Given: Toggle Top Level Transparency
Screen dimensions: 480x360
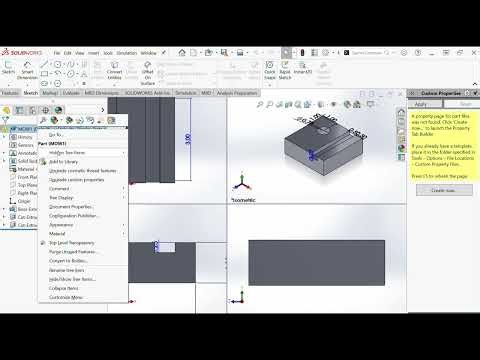Looking at the screenshot, I should 83,243.
